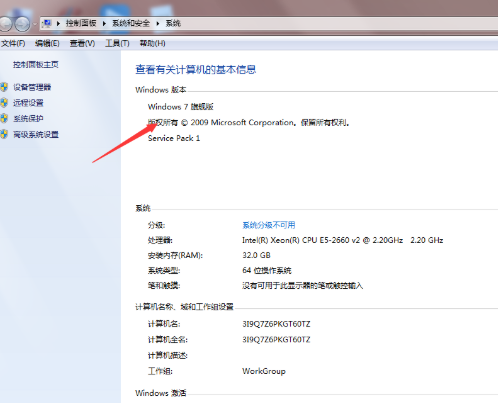Open the 系统分级不可用 rating link

(x=269, y=225)
